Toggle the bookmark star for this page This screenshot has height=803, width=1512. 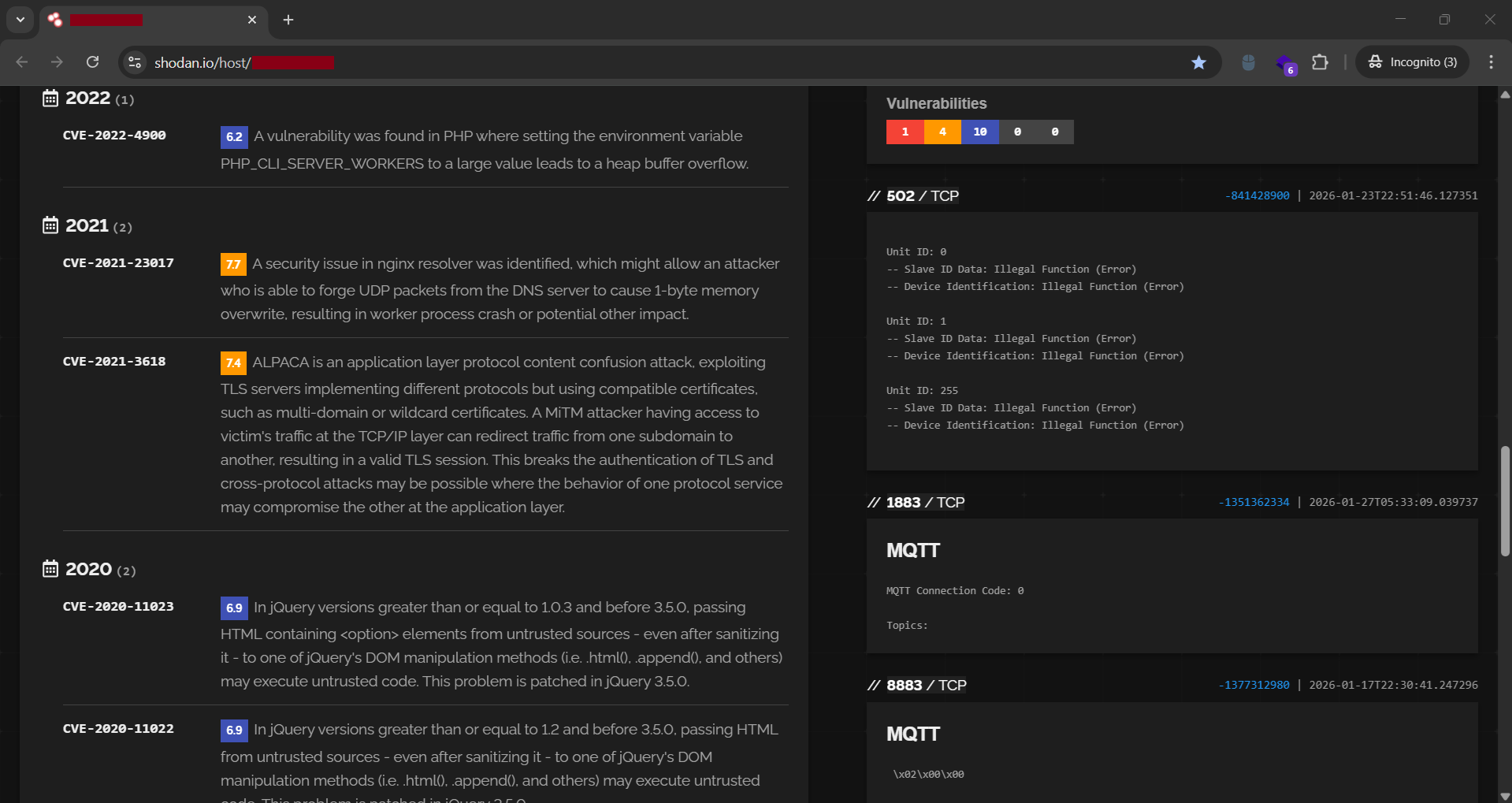[1198, 61]
